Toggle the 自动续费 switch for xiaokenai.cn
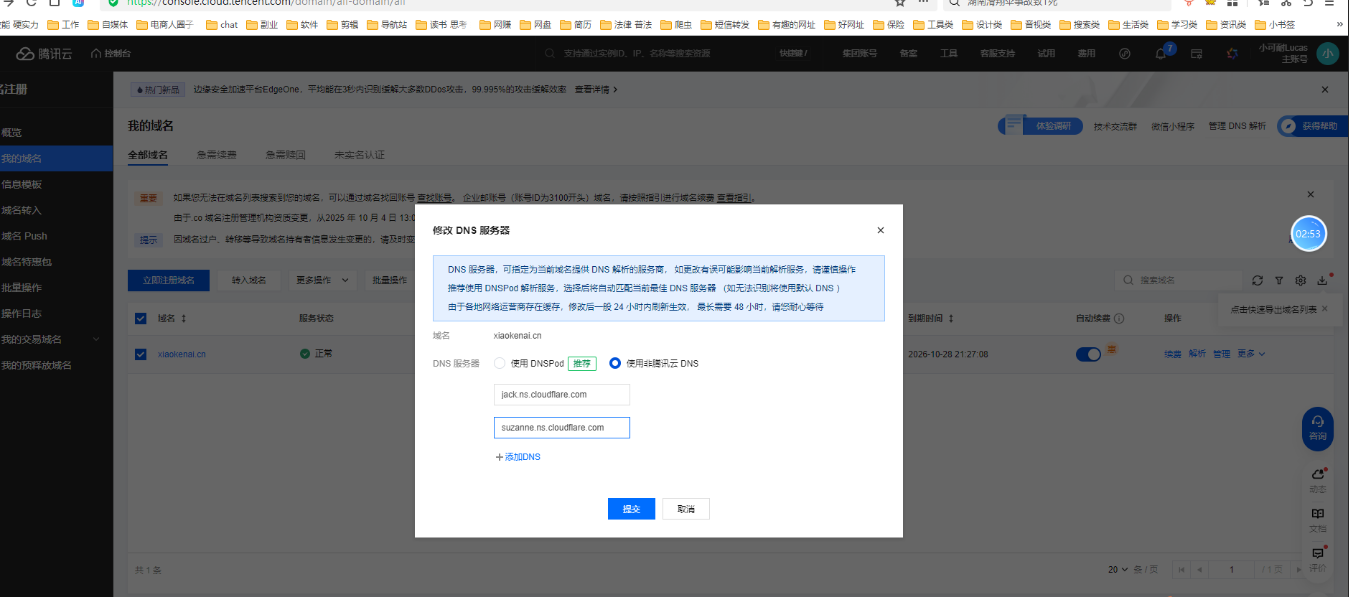This screenshot has width=1349, height=597. [1088, 354]
